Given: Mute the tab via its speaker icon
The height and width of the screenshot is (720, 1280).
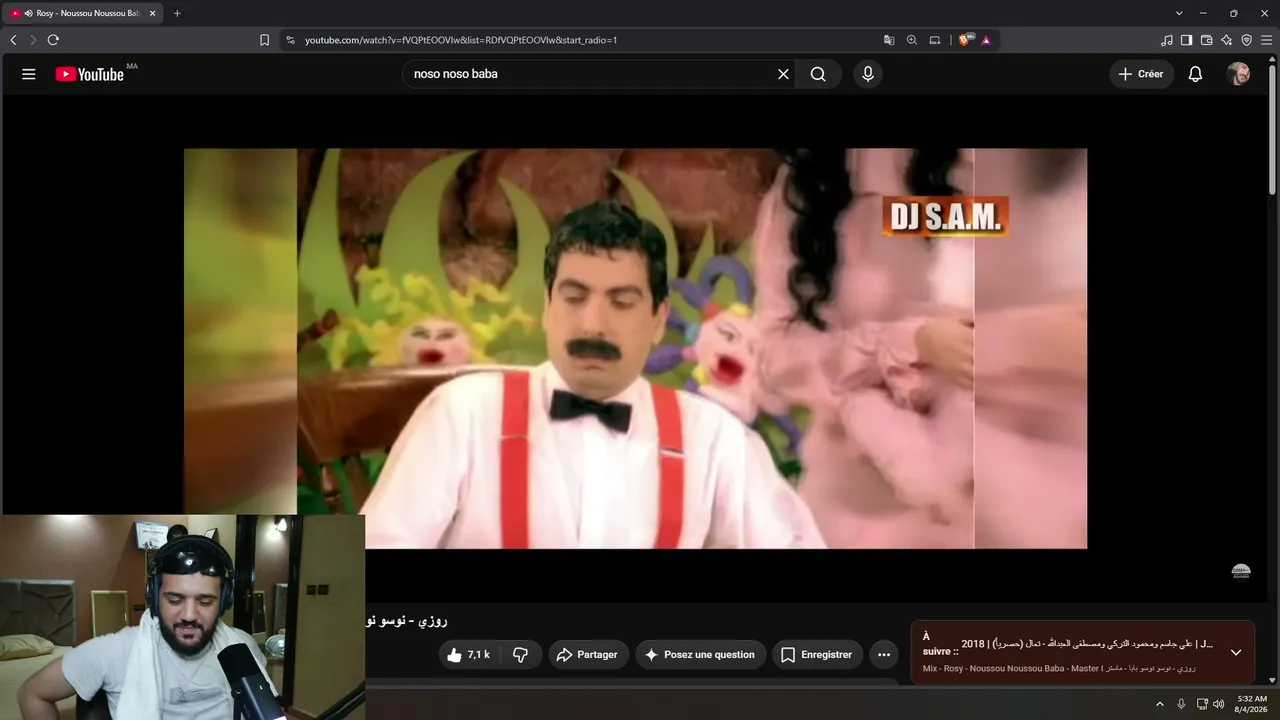Looking at the screenshot, I should (x=28, y=13).
